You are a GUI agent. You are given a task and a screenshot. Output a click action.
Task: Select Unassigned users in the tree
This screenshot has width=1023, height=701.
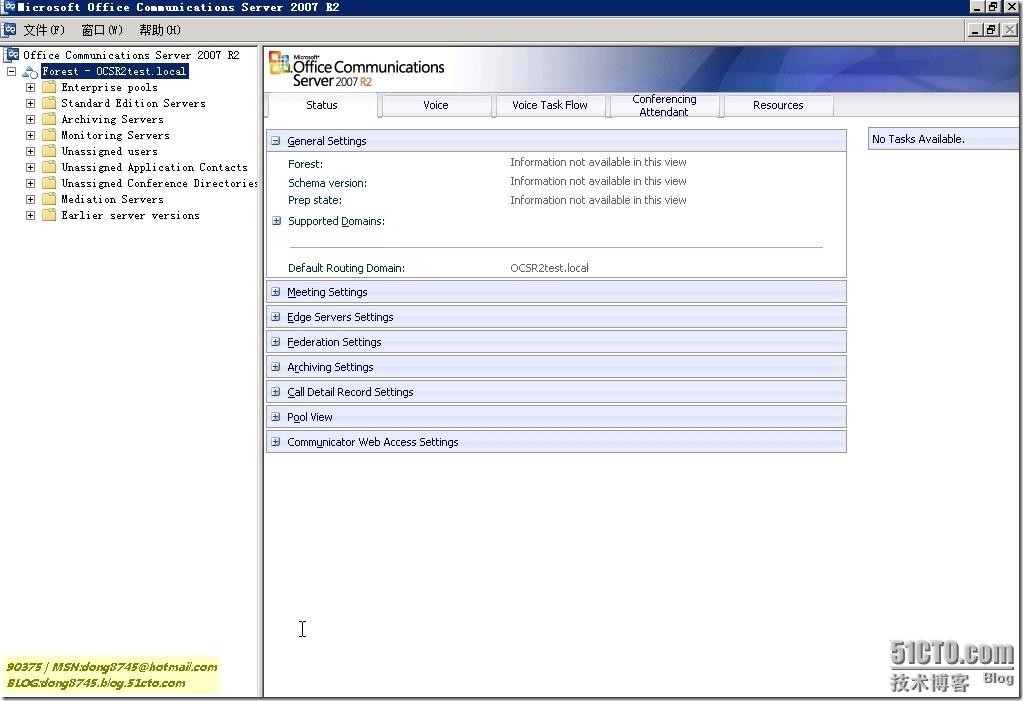110,151
